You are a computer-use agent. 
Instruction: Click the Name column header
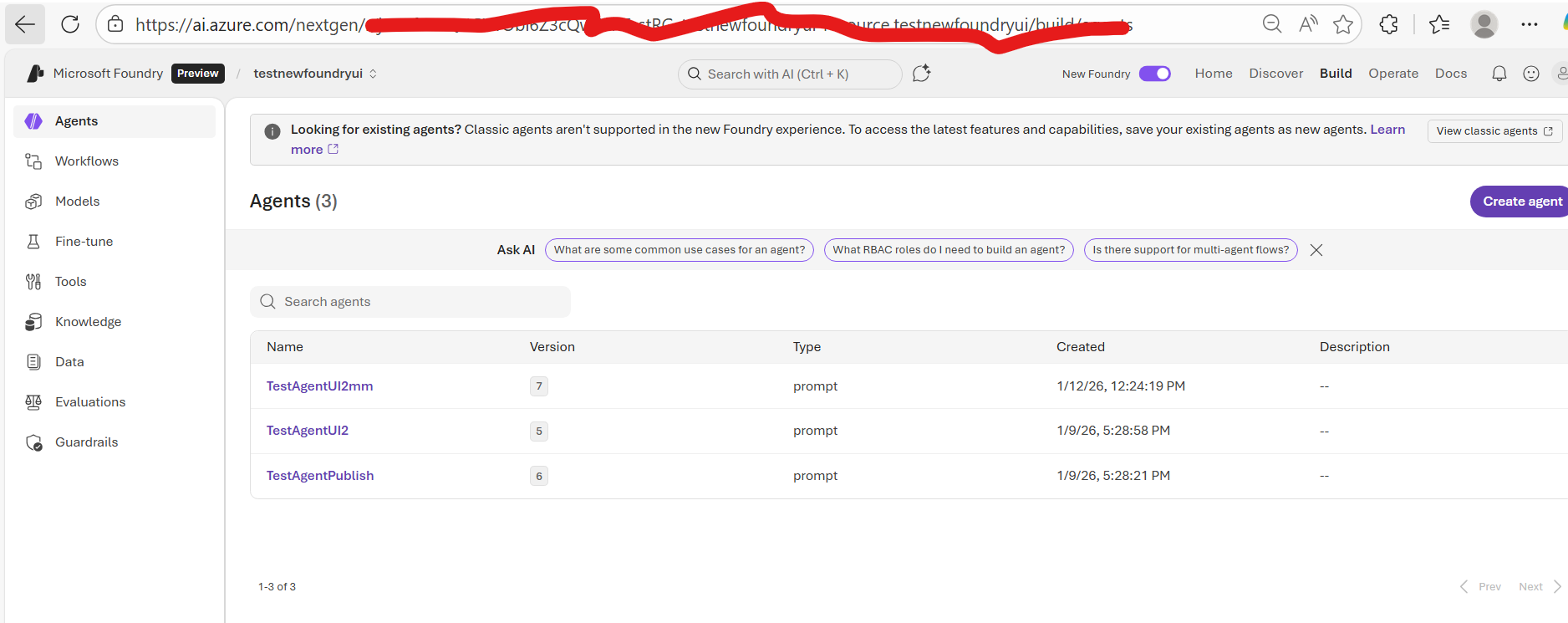[x=285, y=347]
